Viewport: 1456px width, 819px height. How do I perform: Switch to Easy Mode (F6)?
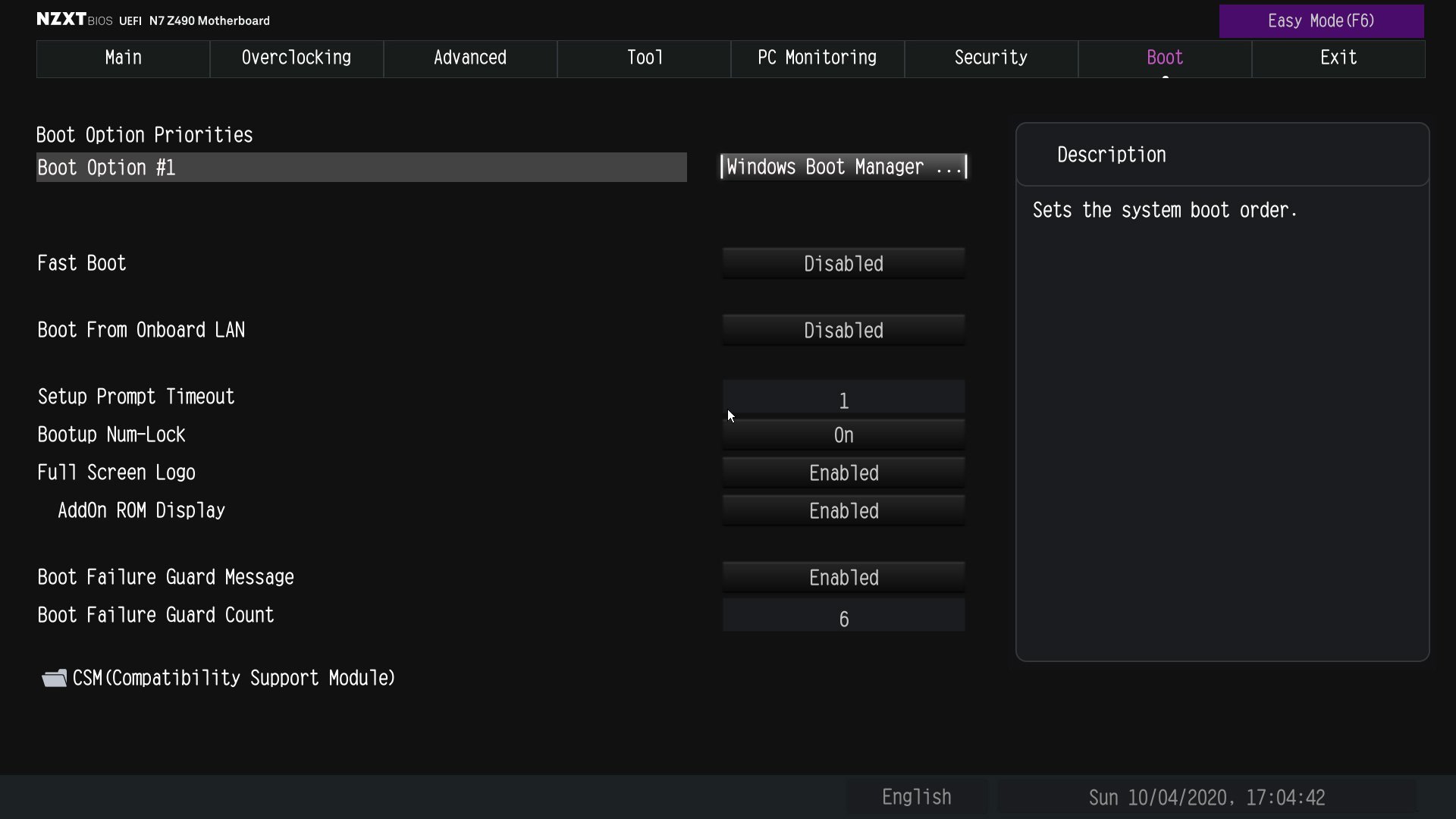(1321, 21)
